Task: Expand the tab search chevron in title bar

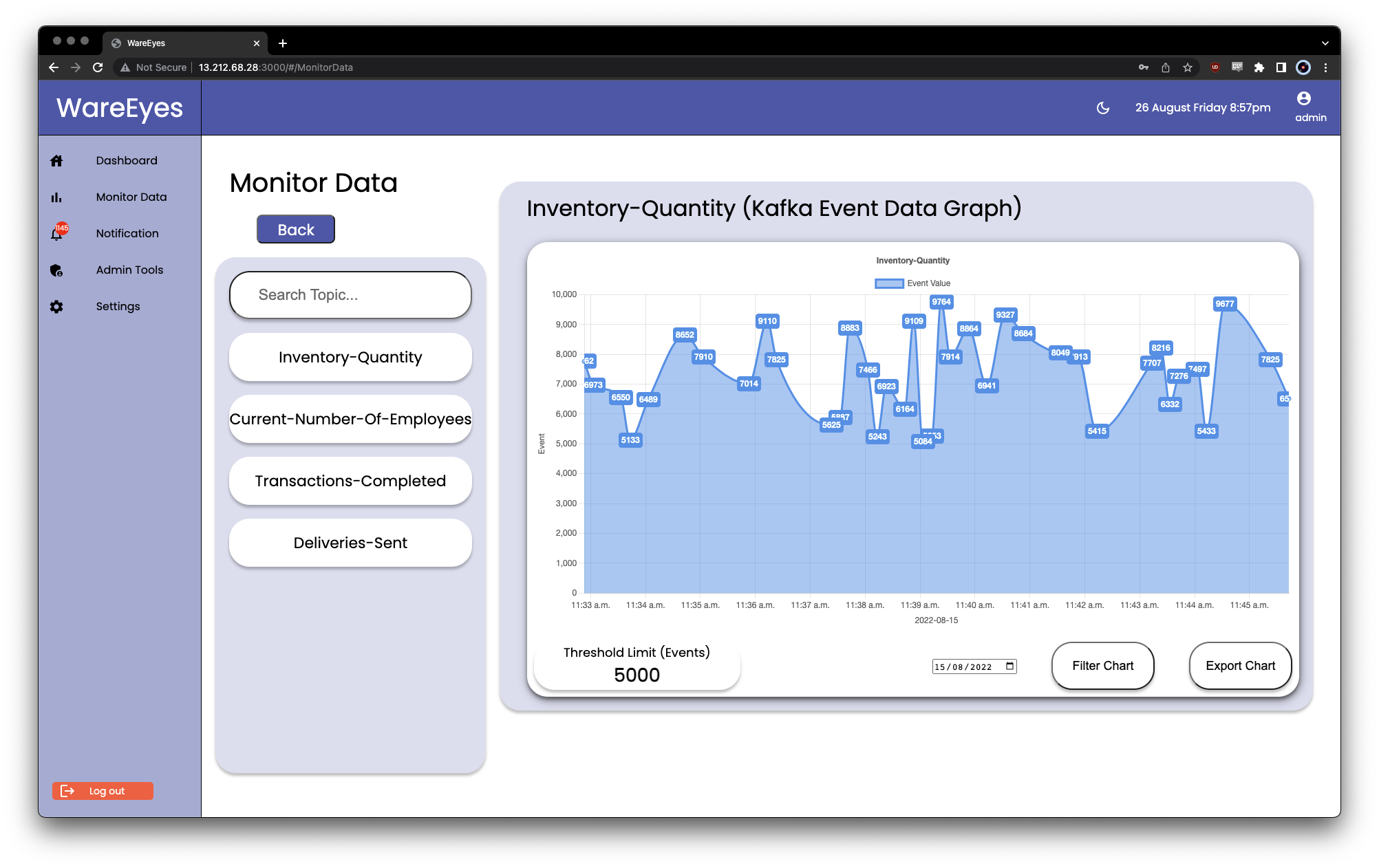Action: coord(1325,43)
